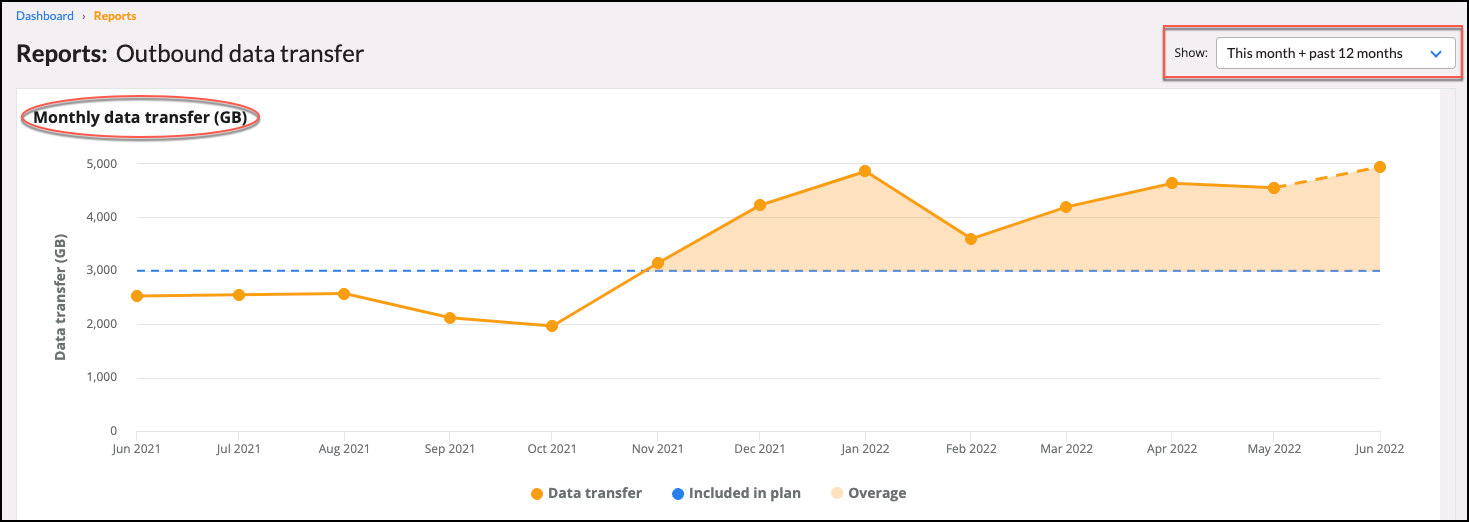Viewport: 1469px width, 522px height.
Task: Toggle Data transfer legend series
Action: tap(595, 493)
